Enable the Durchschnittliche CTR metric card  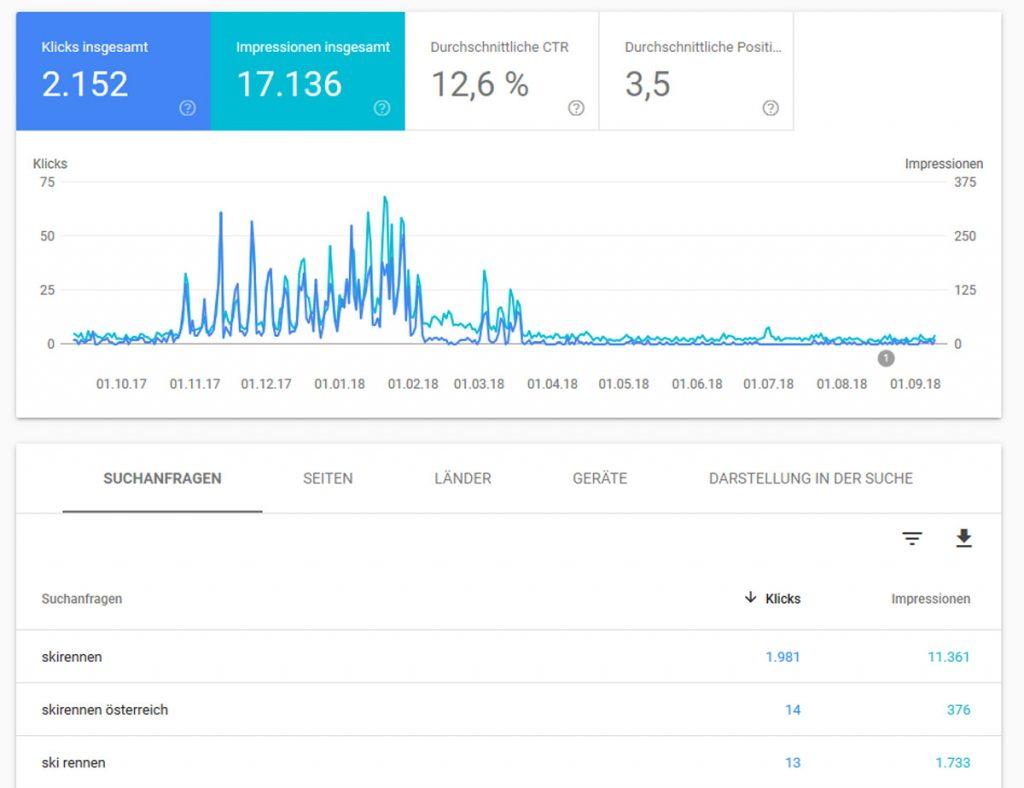[x=502, y=71]
